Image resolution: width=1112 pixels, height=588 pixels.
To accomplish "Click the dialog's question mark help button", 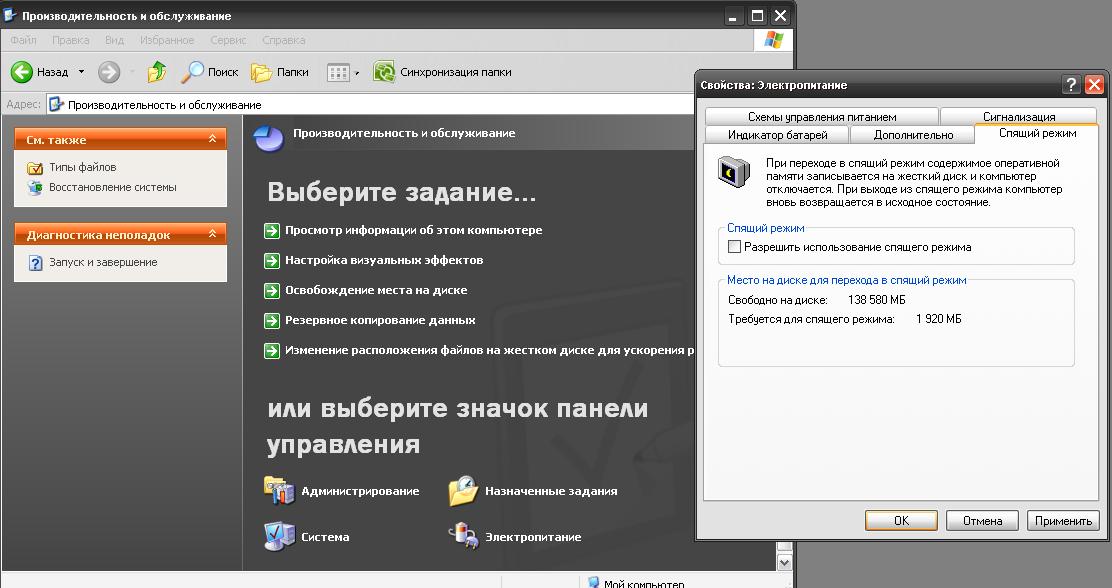I will pyautogui.click(x=1071, y=85).
